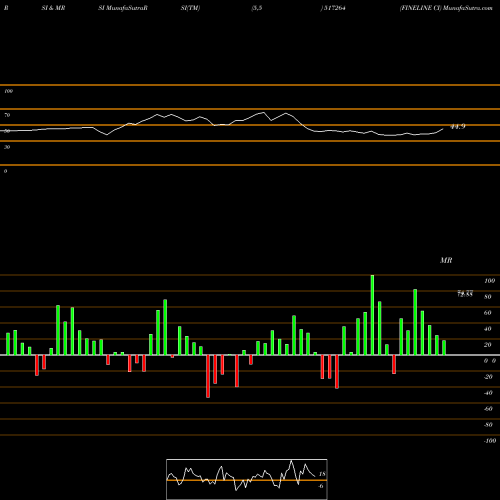Click the tallest green MR bar reaching 100
This screenshot has height=500, width=500.
pos(372,315)
